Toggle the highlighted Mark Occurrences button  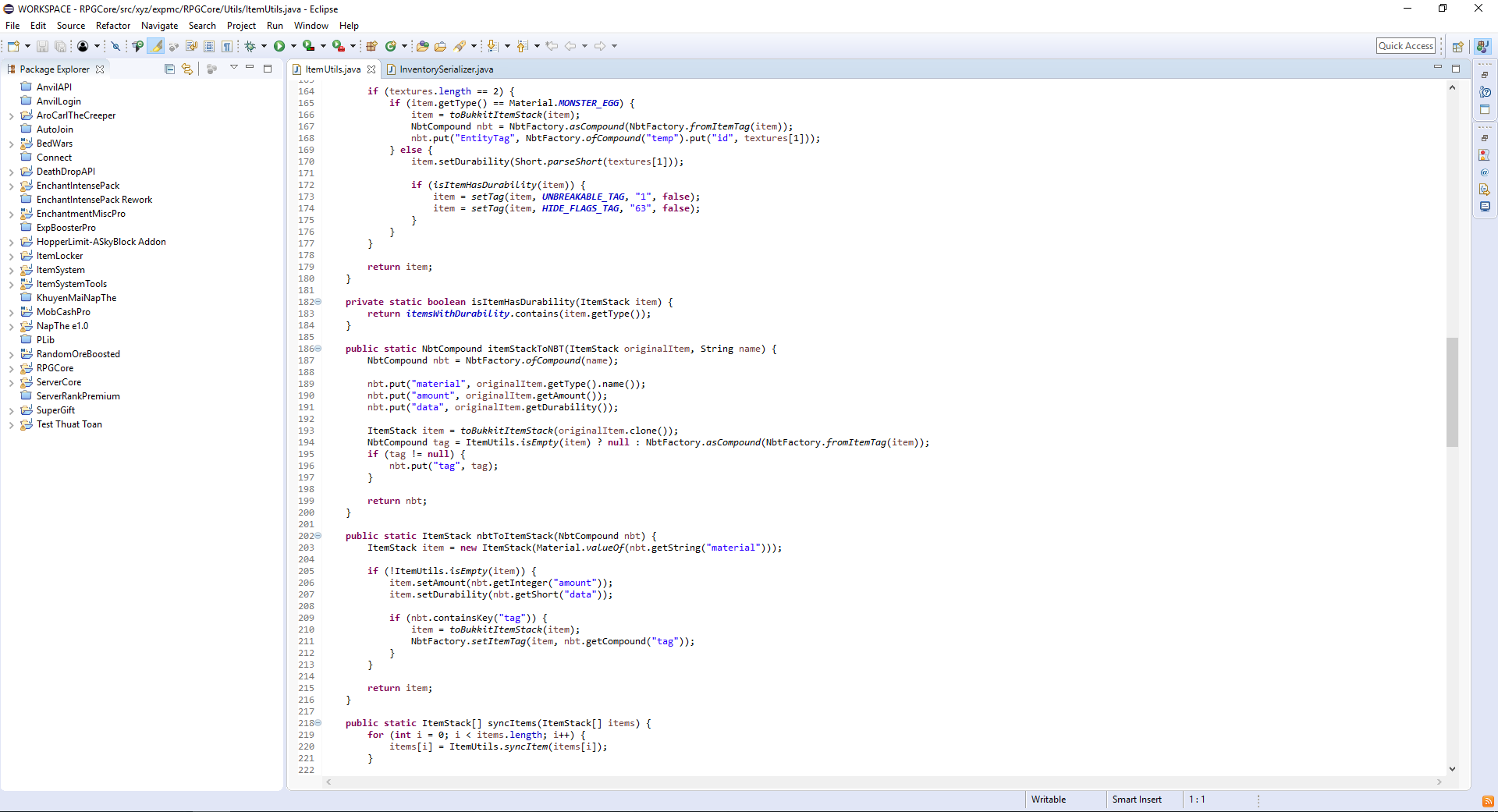coord(157,46)
